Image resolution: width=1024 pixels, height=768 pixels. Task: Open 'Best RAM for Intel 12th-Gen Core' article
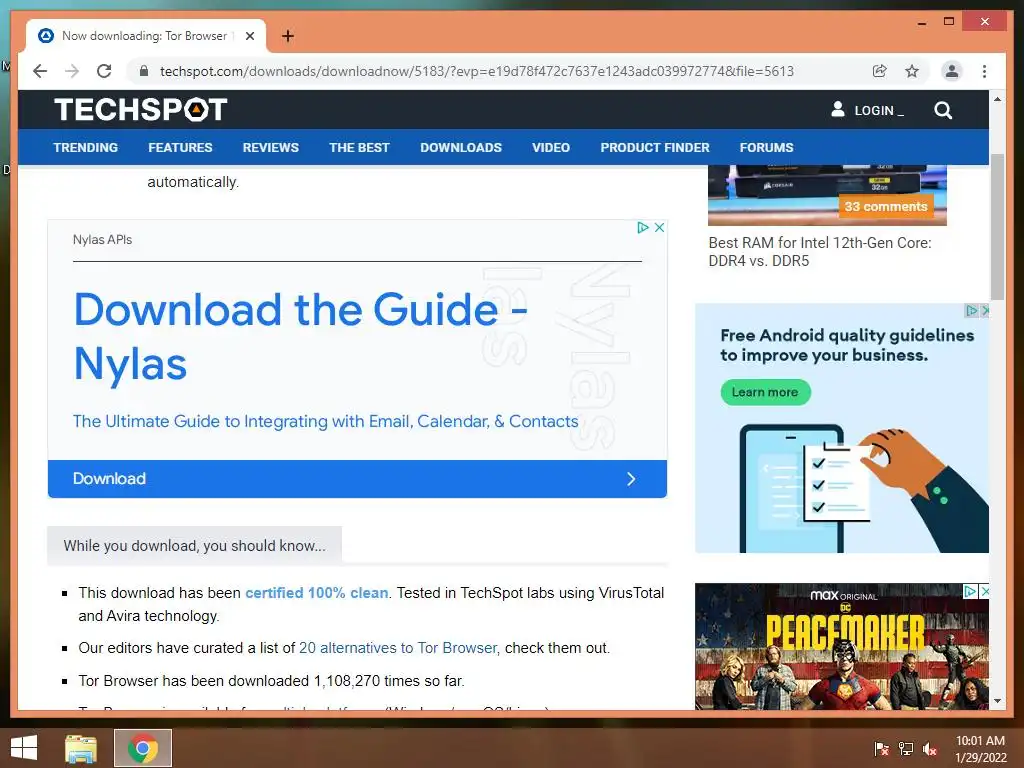tap(820, 251)
